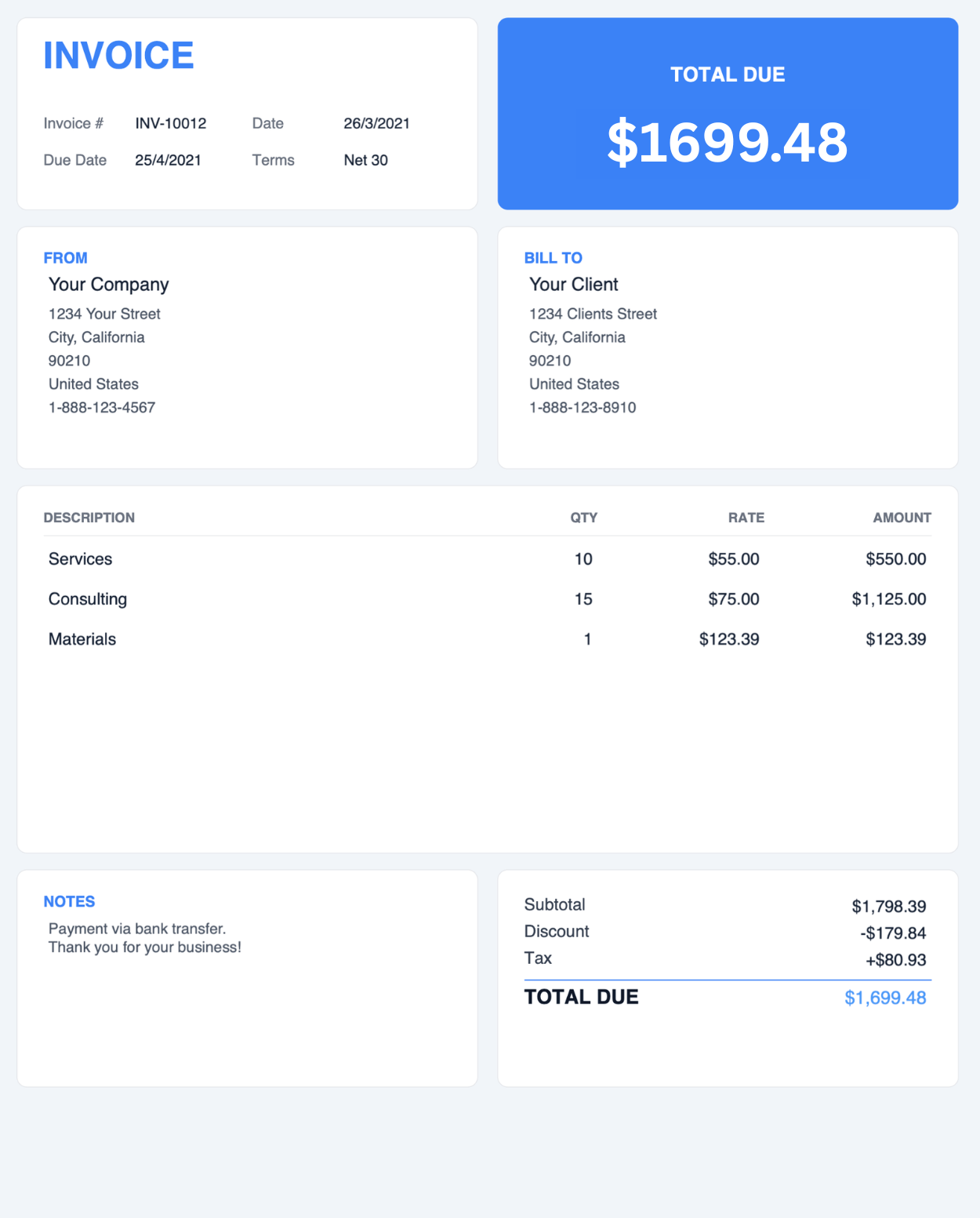
Task: Click the BILL TO section heading
Action: (554, 258)
